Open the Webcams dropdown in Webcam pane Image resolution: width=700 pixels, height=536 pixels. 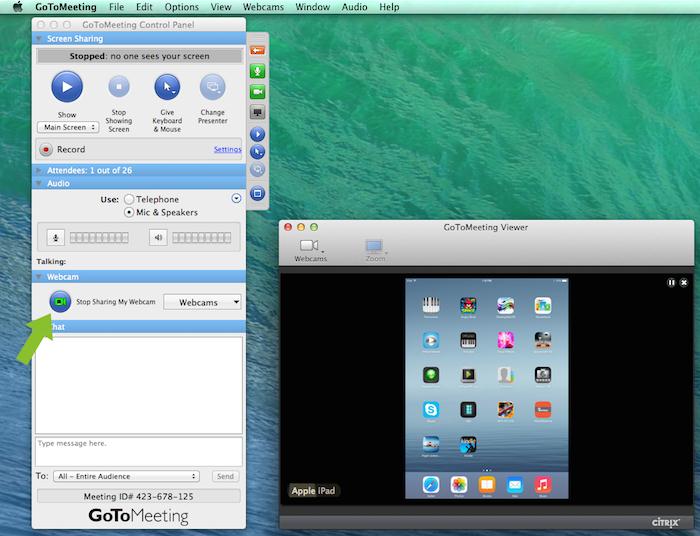(x=203, y=302)
